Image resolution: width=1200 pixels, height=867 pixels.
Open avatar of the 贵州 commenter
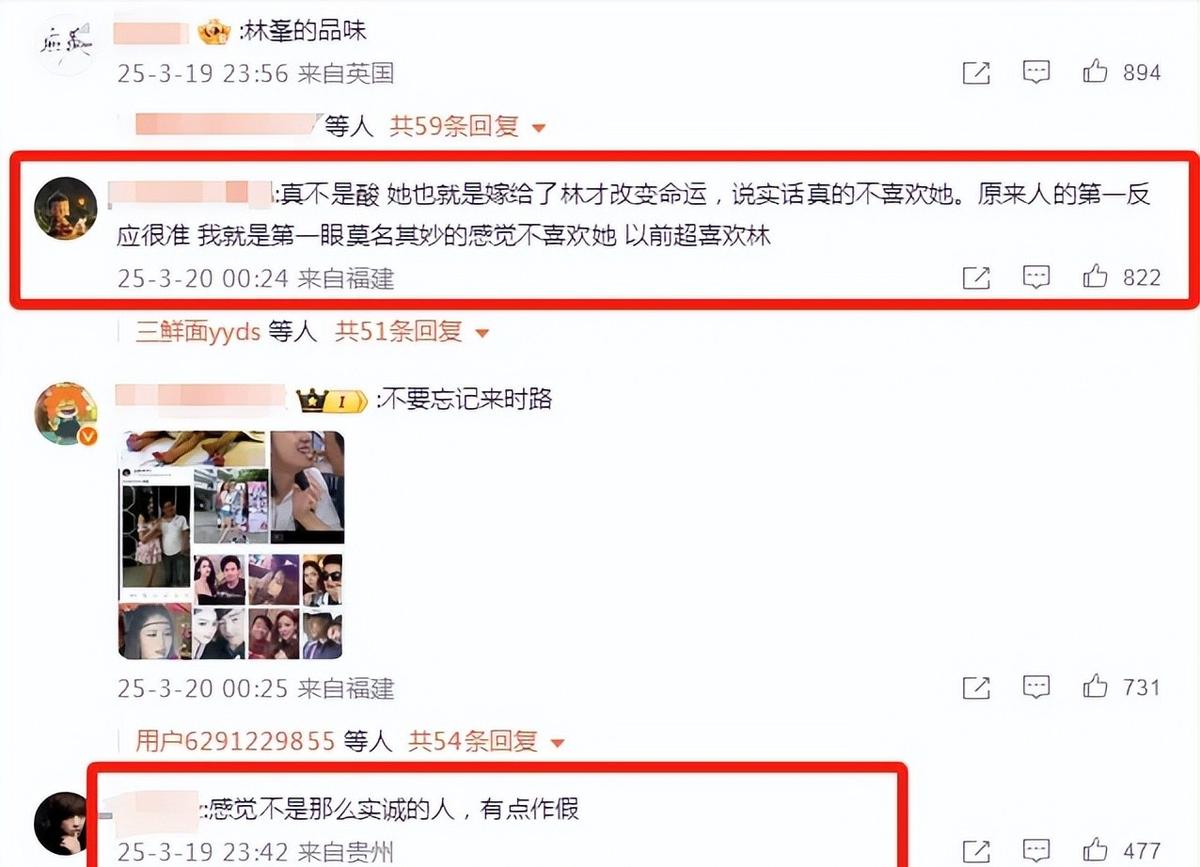[66, 823]
